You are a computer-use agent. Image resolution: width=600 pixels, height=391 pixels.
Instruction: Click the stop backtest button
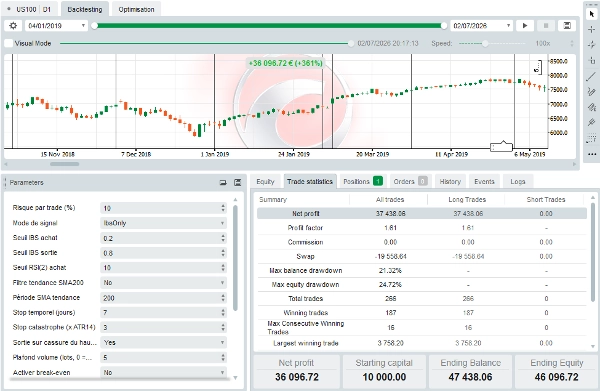546,26
